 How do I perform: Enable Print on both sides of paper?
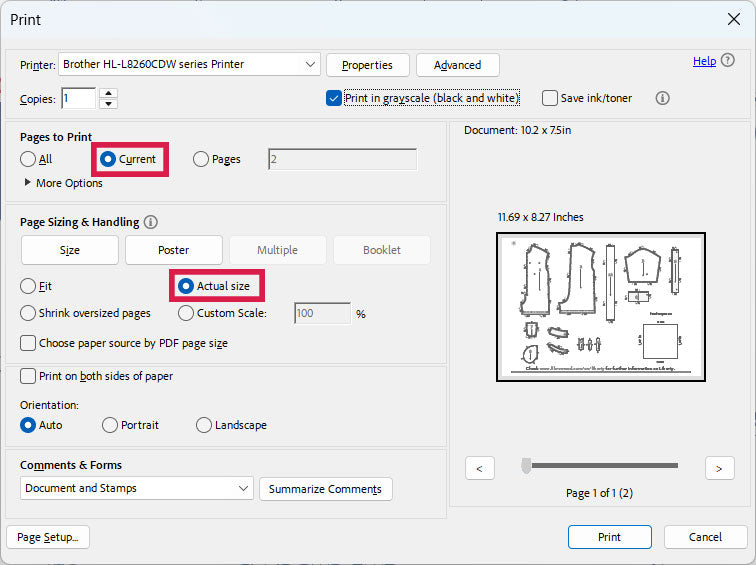coord(28,376)
